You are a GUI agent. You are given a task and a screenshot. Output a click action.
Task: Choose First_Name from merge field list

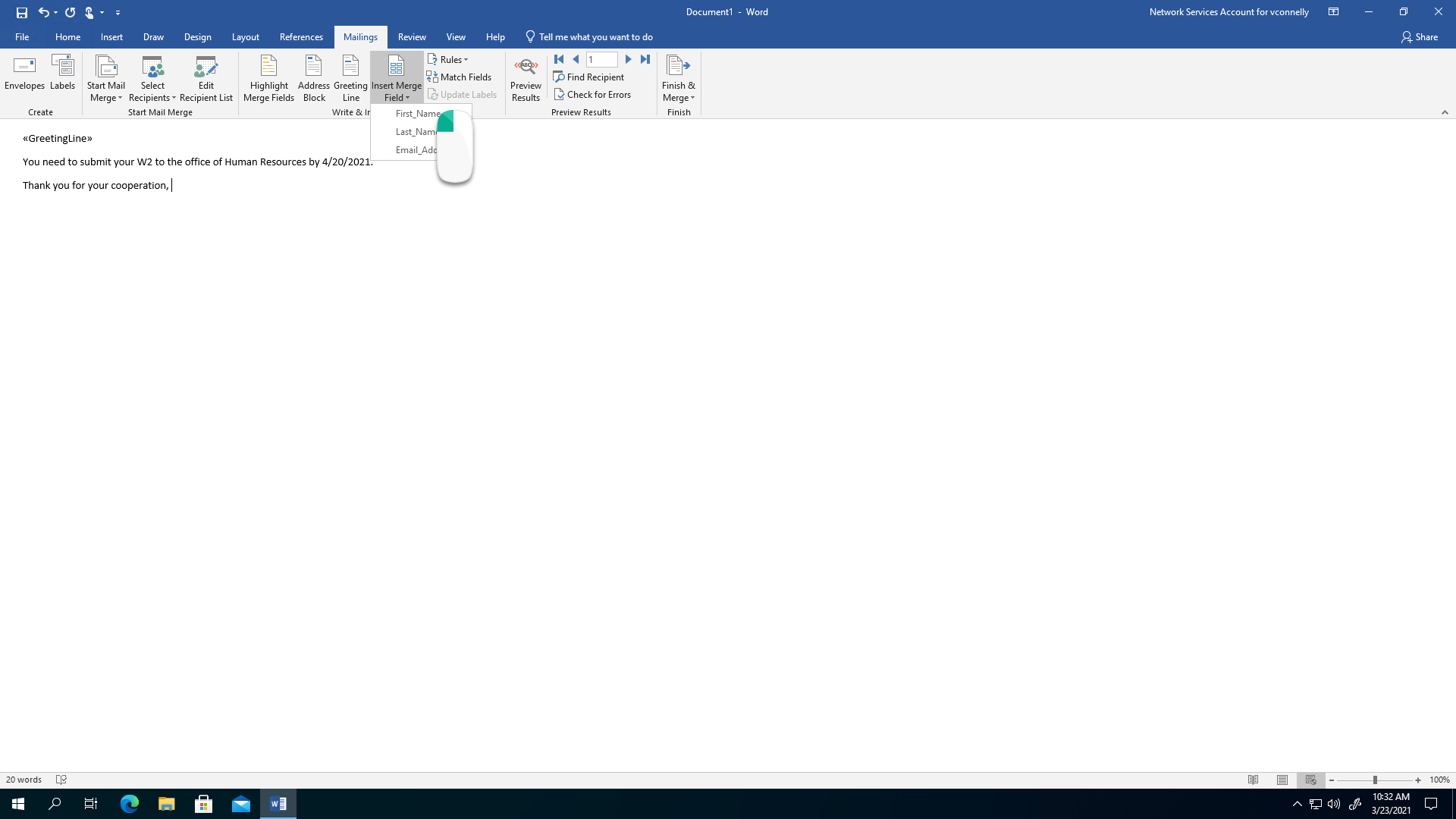(417, 114)
